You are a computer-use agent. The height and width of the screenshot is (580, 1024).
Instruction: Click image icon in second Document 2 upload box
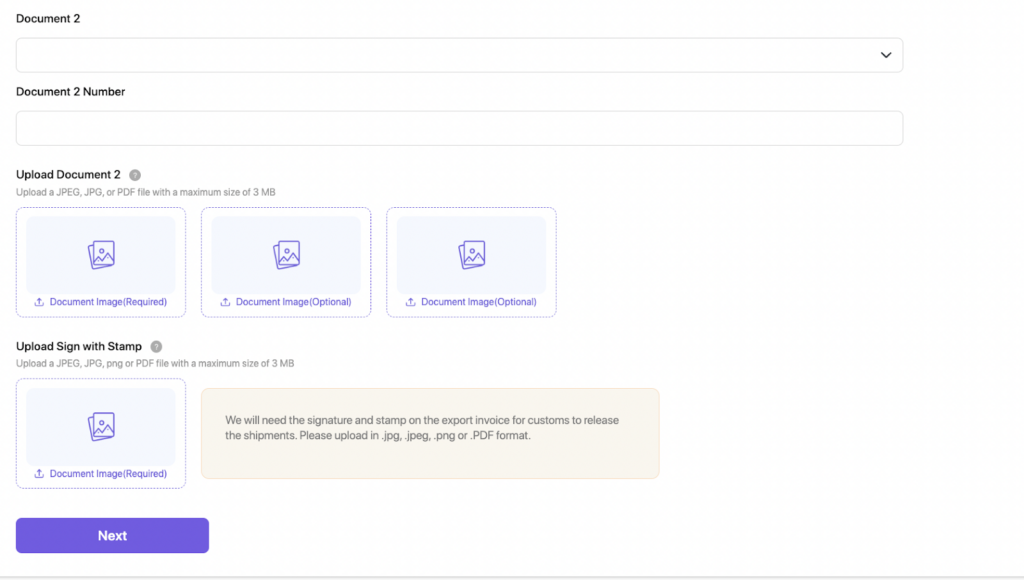coord(286,255)
